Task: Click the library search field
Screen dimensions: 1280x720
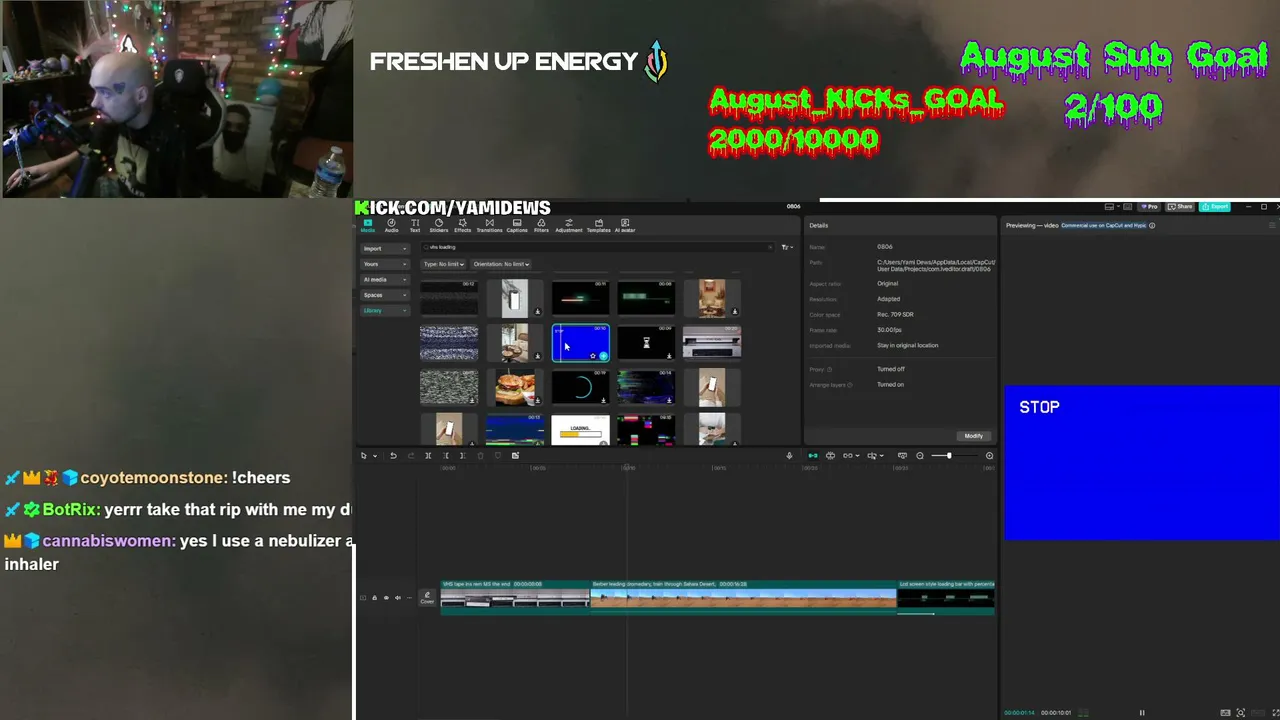Action: tap(596, 247)
